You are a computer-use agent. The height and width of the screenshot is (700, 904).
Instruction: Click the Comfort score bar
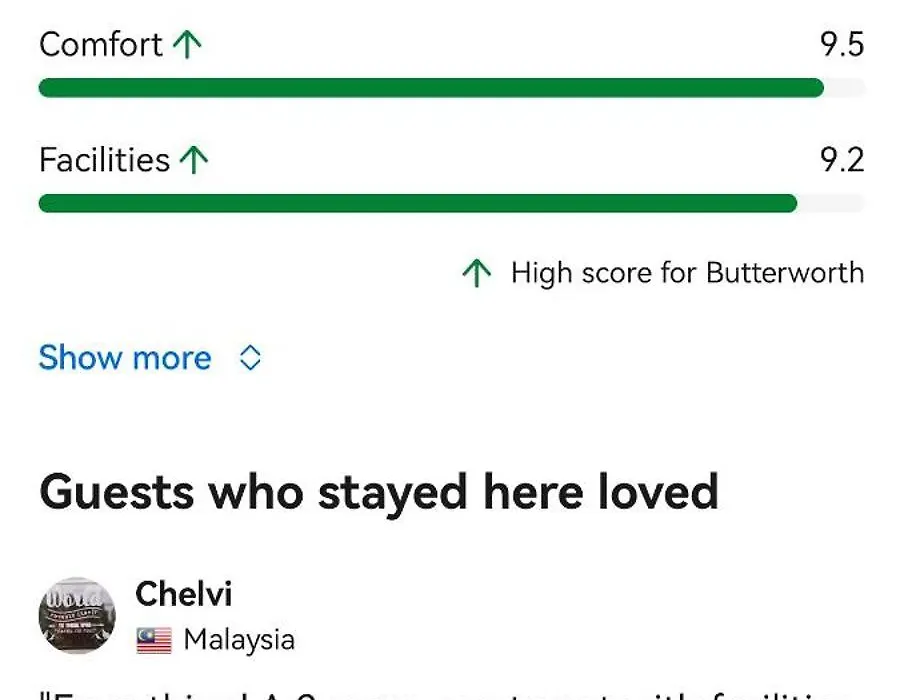click(451, 88)
